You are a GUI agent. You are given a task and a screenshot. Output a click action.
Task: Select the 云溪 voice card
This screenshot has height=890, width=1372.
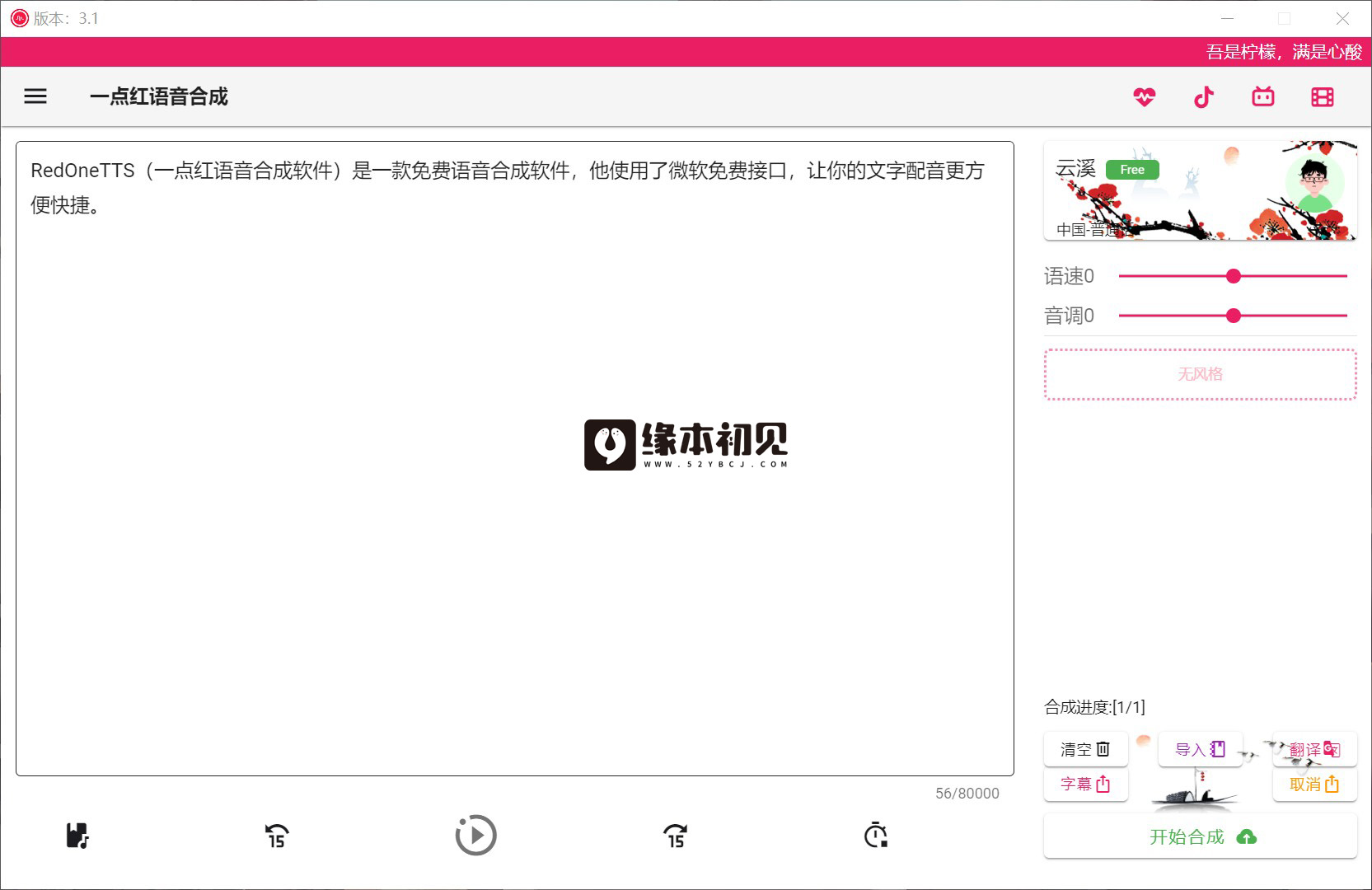tap(1200, 190)
